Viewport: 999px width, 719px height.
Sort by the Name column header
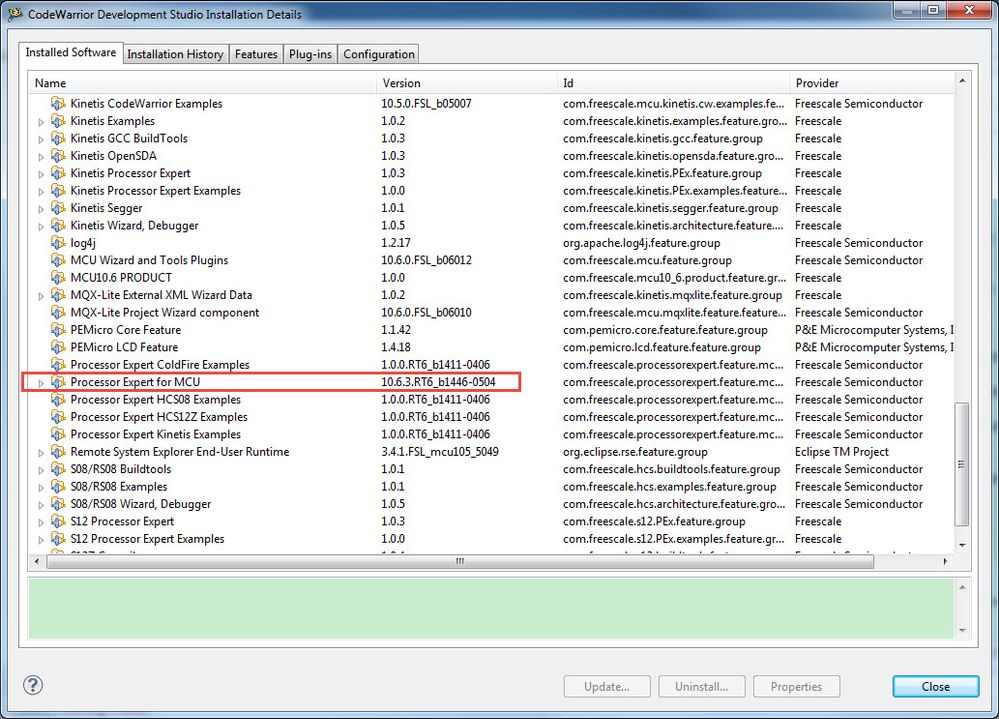point(203,83)
